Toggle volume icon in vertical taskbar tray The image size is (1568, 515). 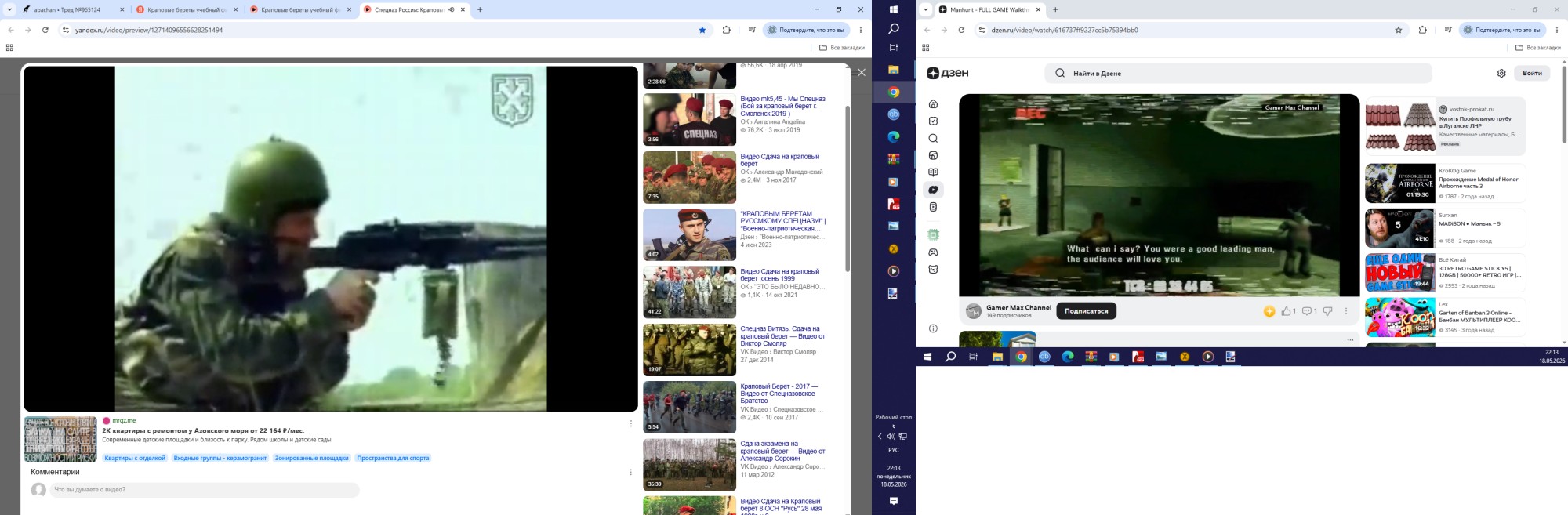click(x=891, y=437)
